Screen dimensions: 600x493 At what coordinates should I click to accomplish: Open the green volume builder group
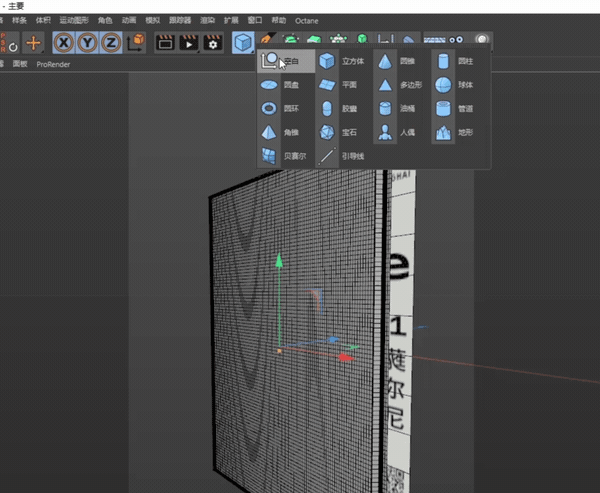pyautogui.click(x=362, y=39)
